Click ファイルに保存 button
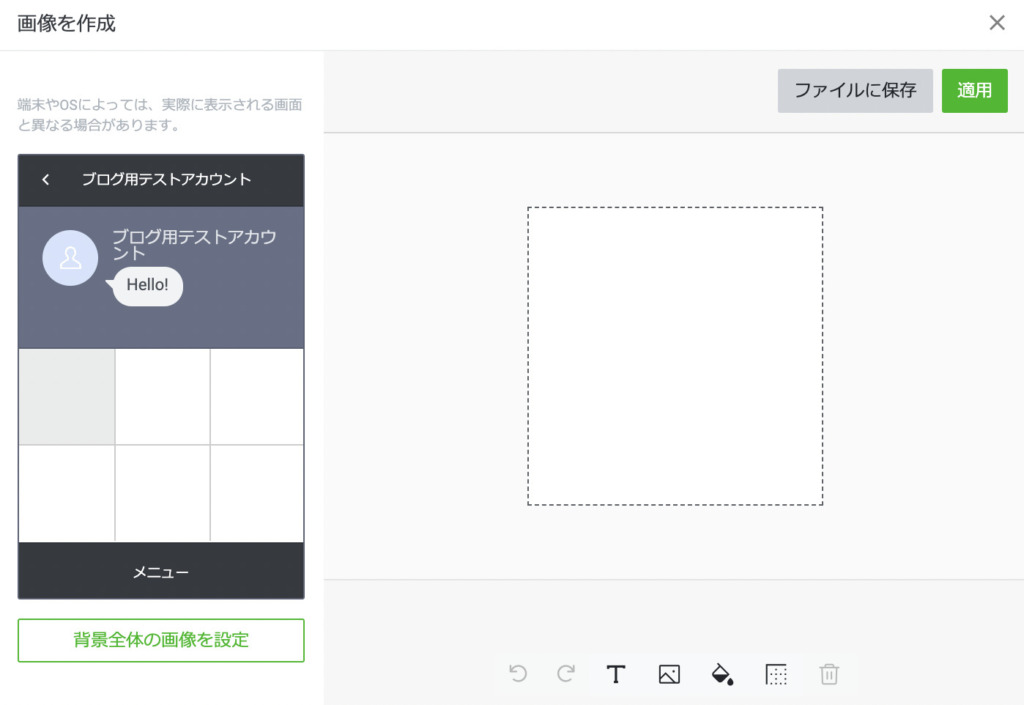 855,90
